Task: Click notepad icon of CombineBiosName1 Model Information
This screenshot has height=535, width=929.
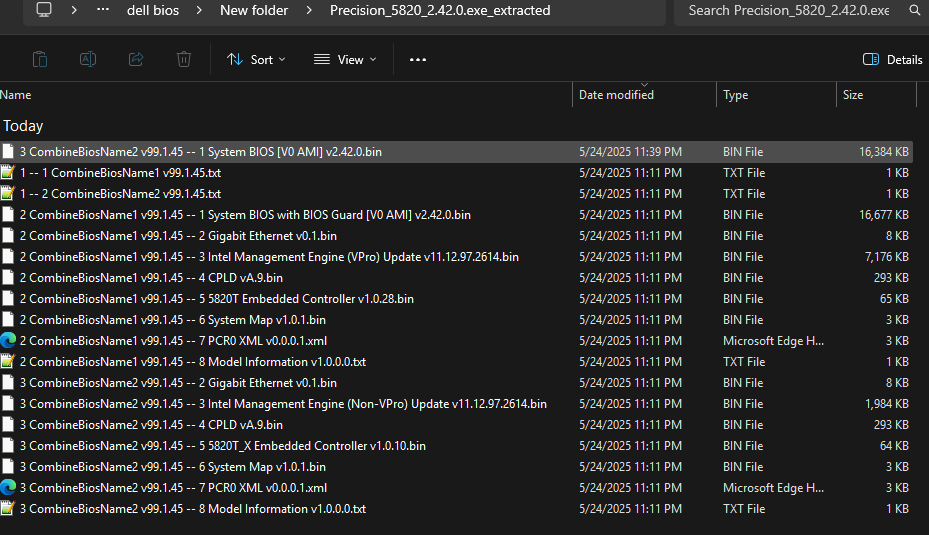Action: (8, 361)
